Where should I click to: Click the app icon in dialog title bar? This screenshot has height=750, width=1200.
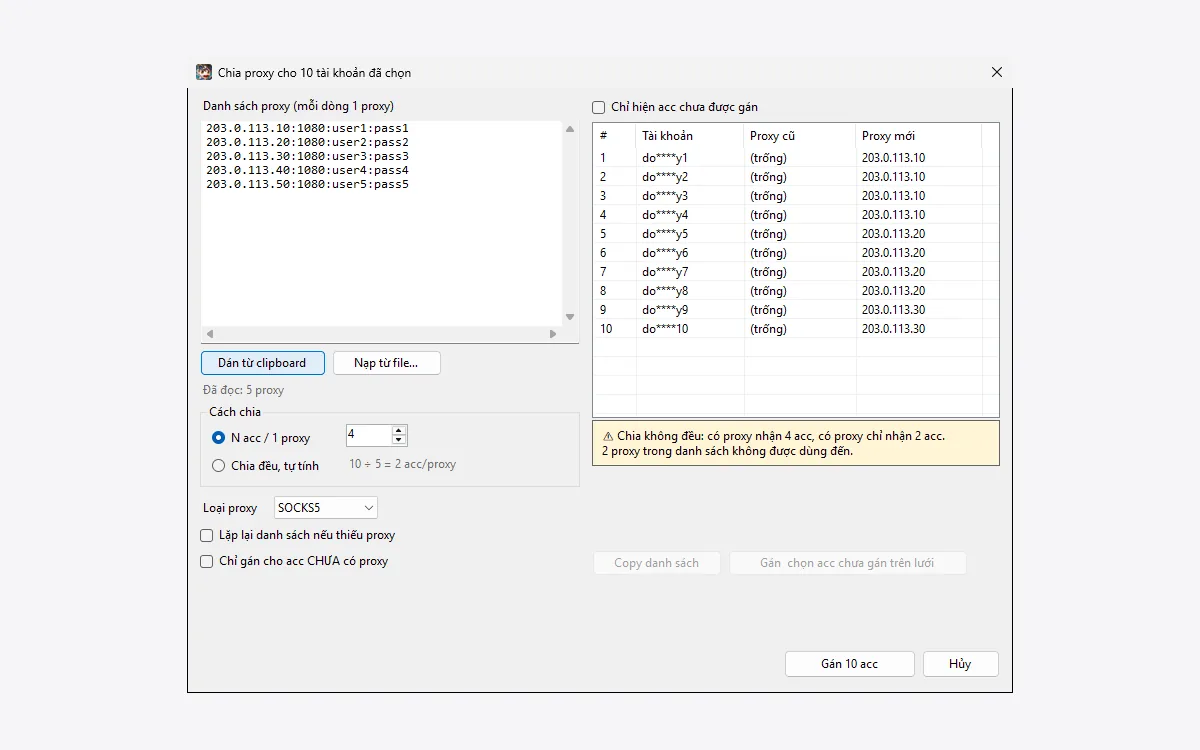[x=204, y=72]
